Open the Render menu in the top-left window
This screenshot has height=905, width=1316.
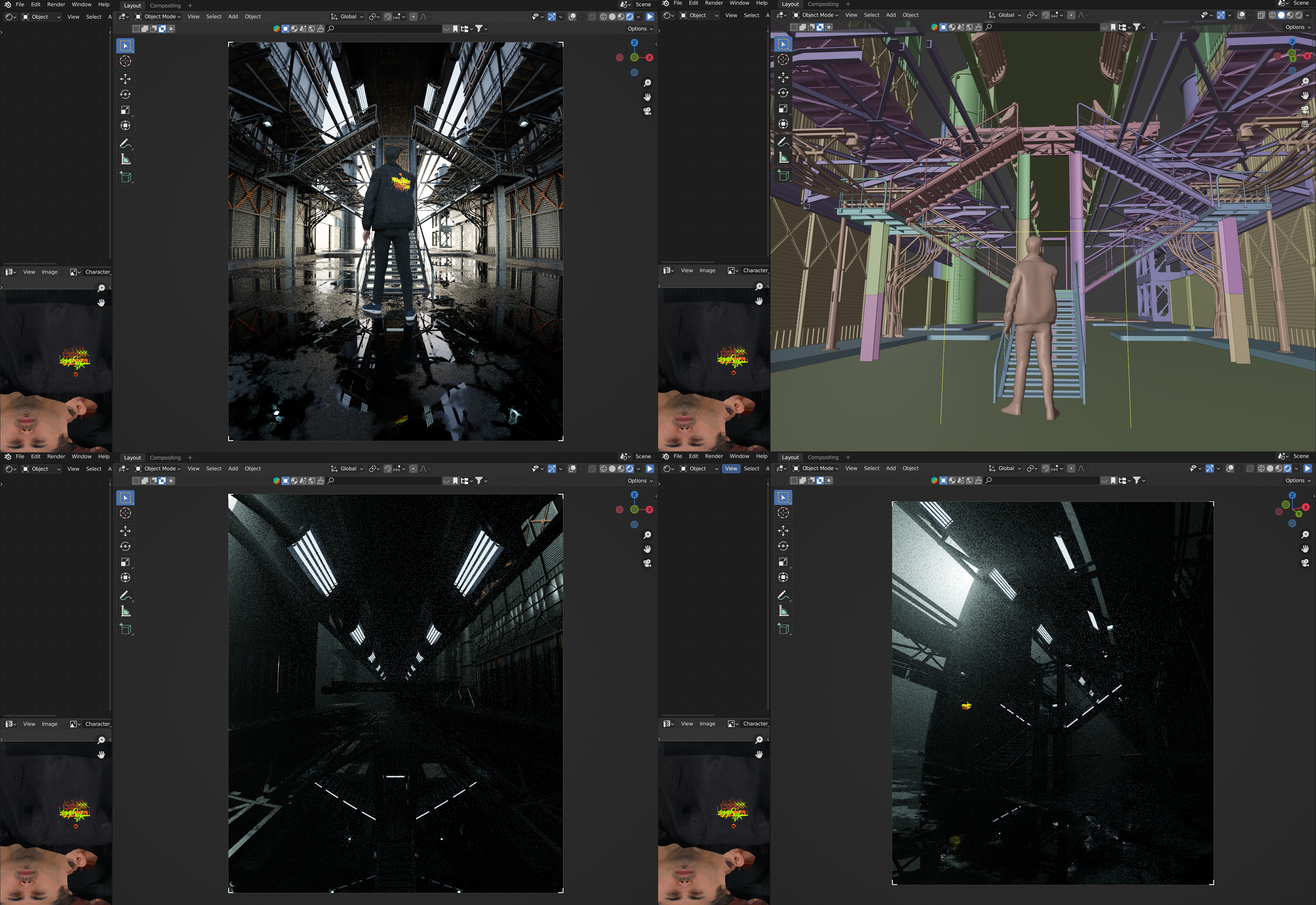tap(56, 4)
